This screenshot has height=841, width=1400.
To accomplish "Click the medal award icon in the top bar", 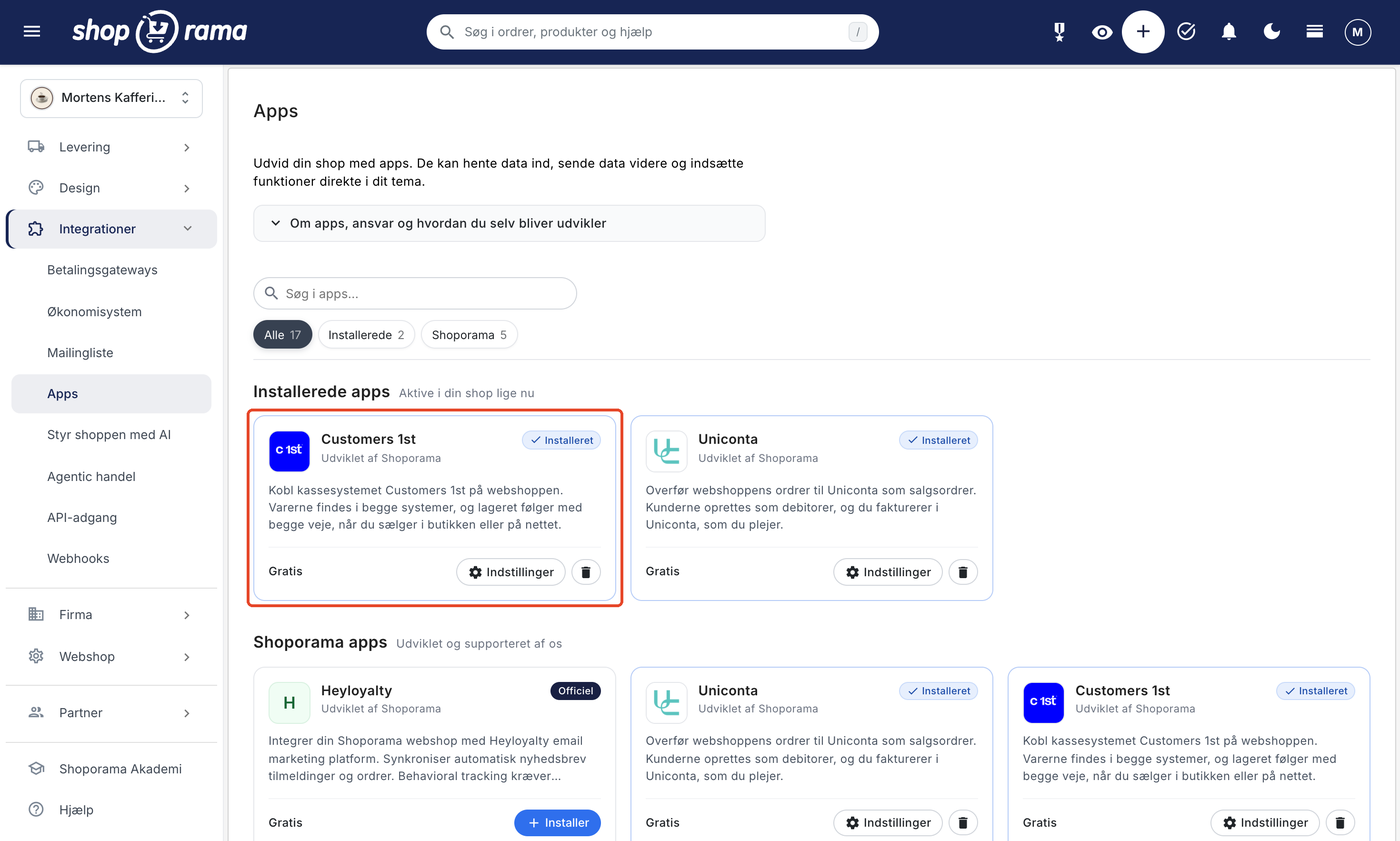I will pos(1059,32).
